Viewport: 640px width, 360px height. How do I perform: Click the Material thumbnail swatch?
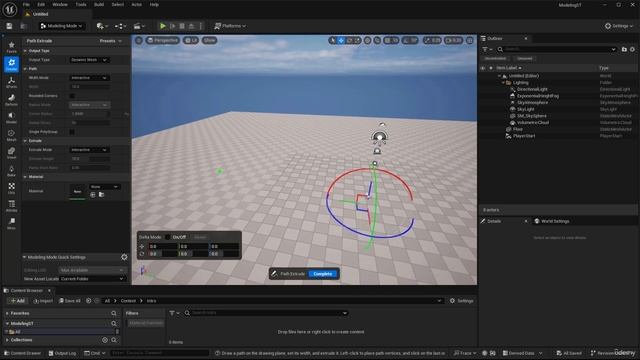(x=77, y=191)
